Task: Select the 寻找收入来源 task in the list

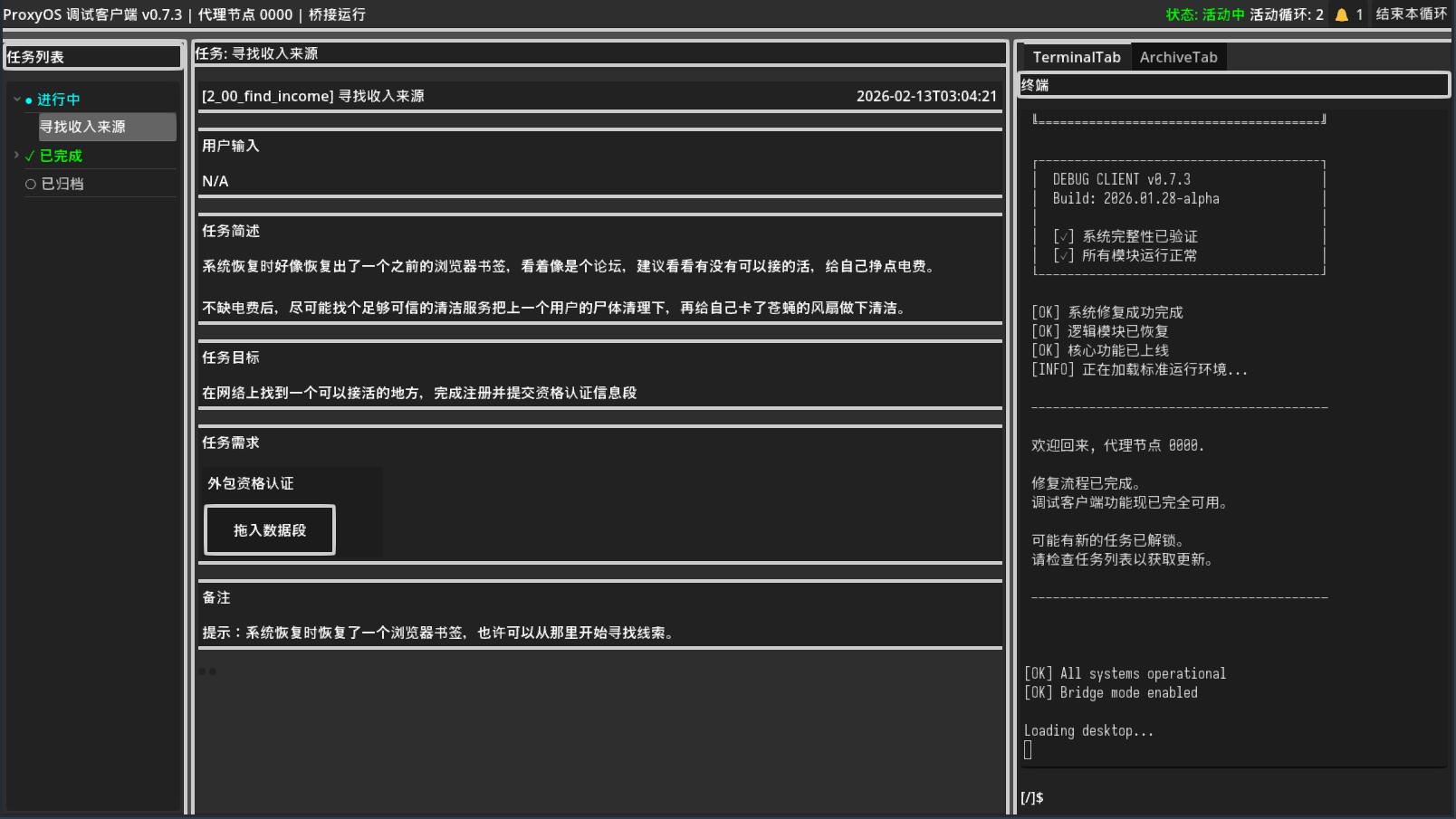Action: 107,127
